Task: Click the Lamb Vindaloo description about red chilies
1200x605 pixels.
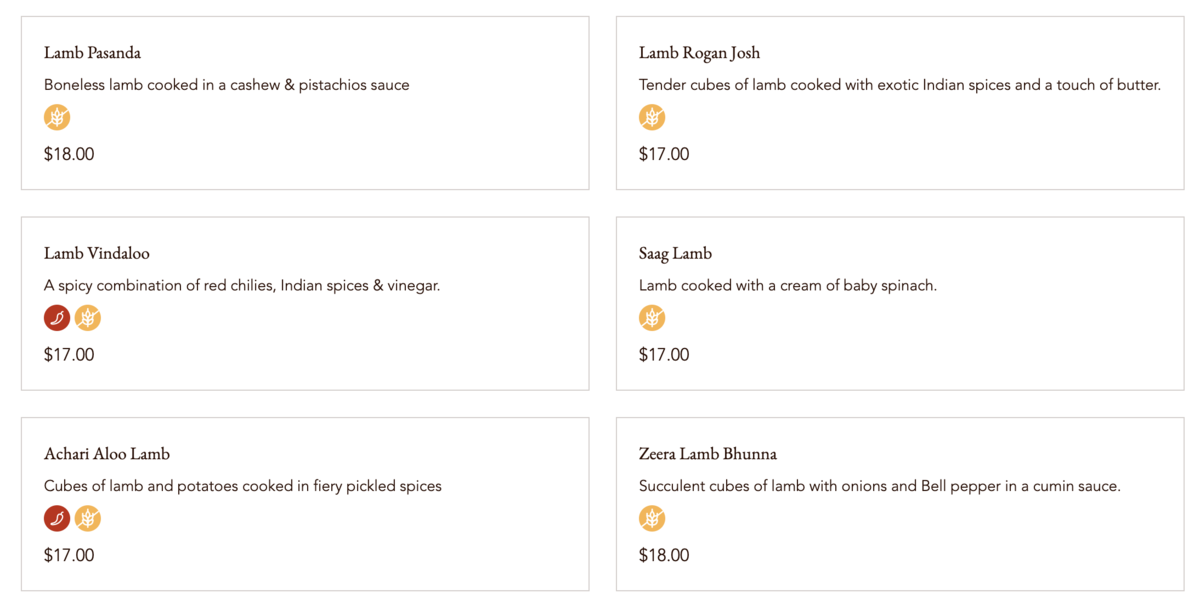Action: 242,285
